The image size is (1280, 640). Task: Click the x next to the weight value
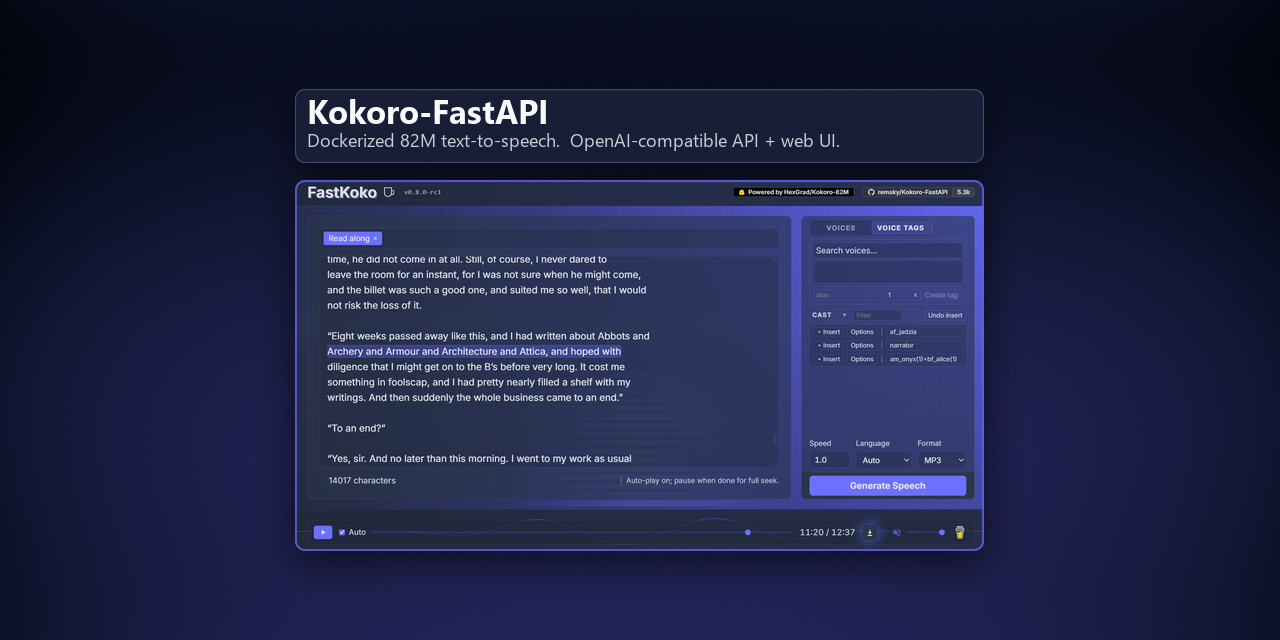point(915,295)
